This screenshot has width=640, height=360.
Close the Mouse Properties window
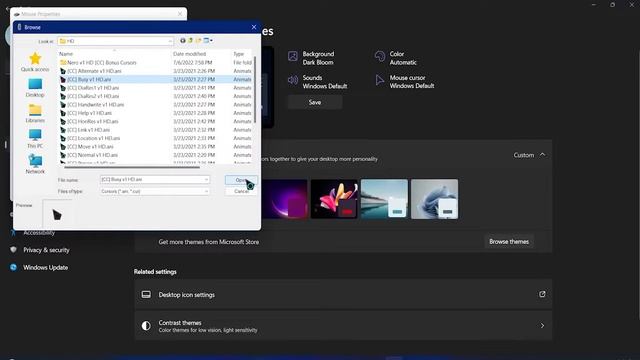180,14
